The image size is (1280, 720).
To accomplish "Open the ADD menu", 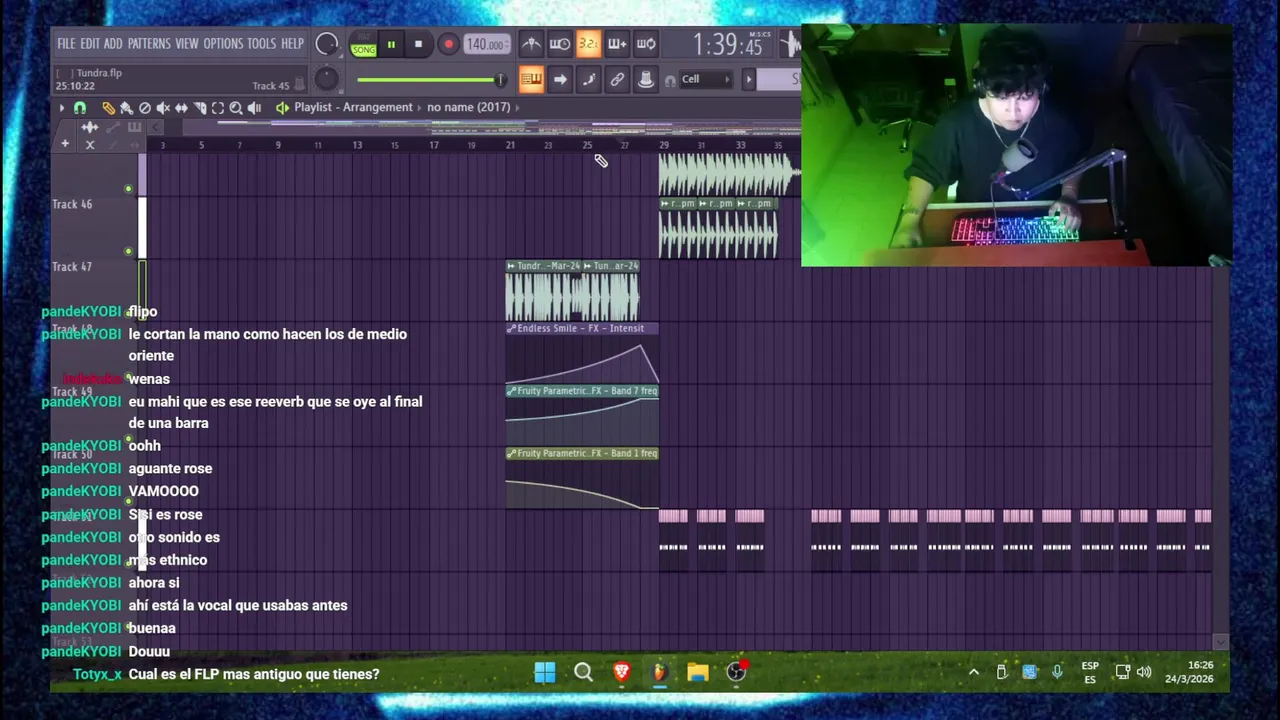I will point(113,44).
